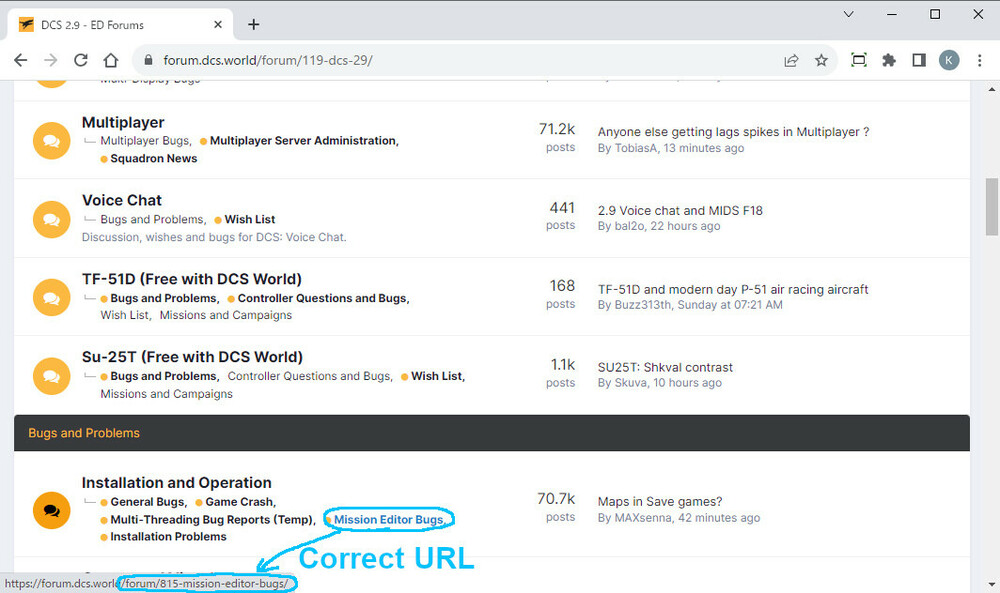Open Multiplayer Server Administration subforum
This screenshot has width=1000, height=593.
click(302, 141)
